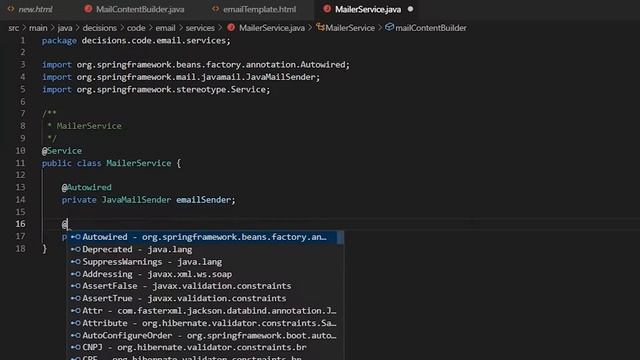Viewport: 640px width, 360px height.
Task: Click the Java file icon on the MailContentBuilder.java tab
Action: coord(88,9)
